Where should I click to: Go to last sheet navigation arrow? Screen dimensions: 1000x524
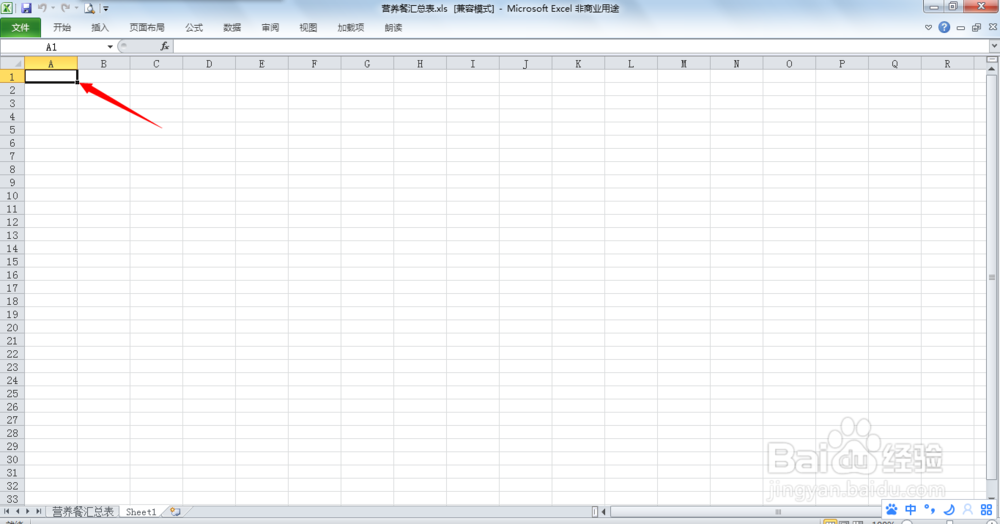pyautogui.click(x=38, y=511)
